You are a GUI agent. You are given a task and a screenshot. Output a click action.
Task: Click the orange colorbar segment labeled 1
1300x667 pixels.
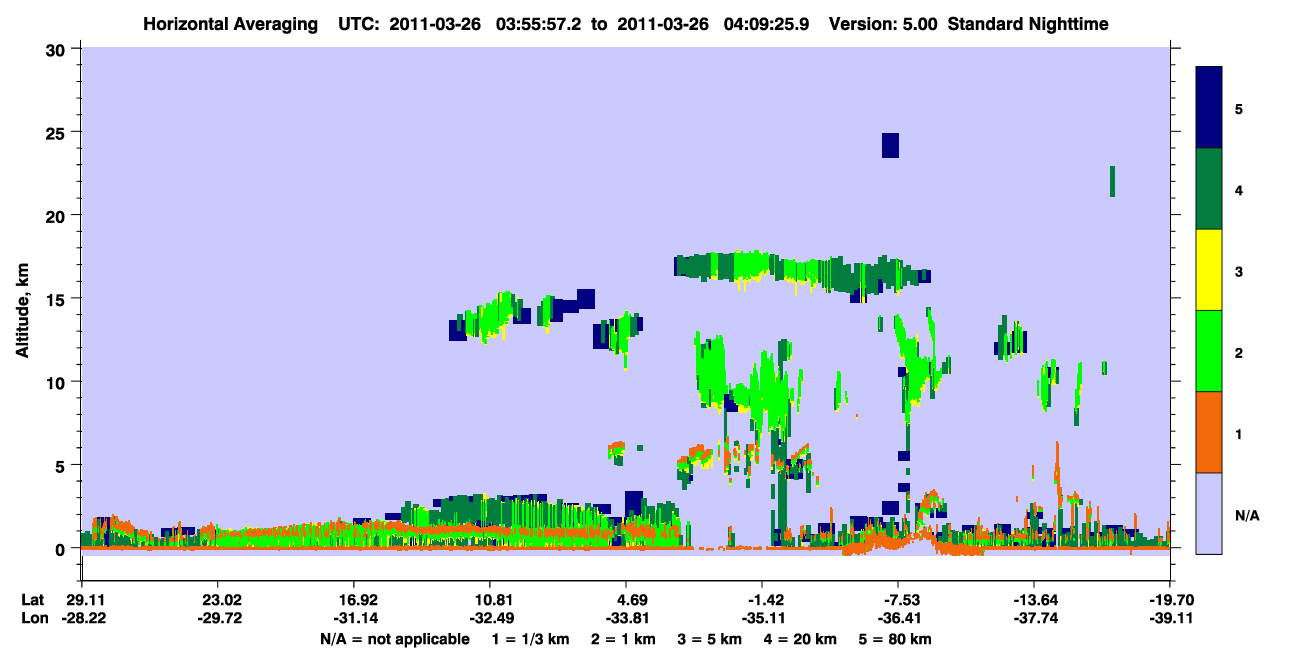[1209, 432]
